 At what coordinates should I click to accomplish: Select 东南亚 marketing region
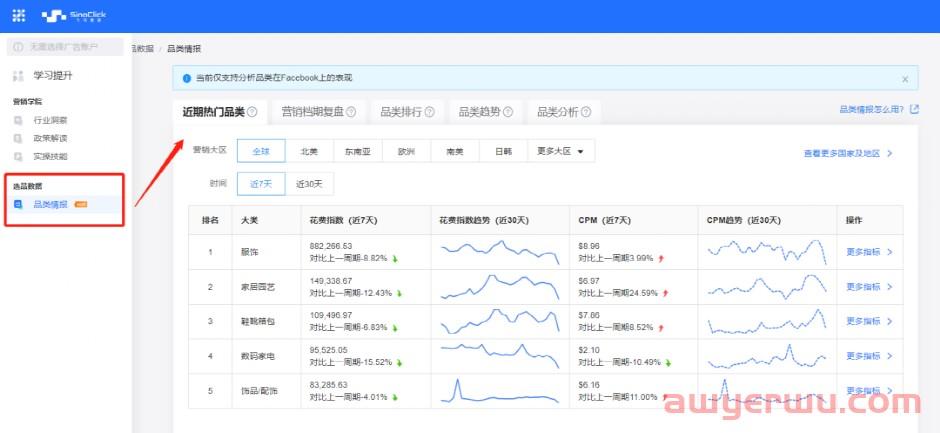coord(357,152)
